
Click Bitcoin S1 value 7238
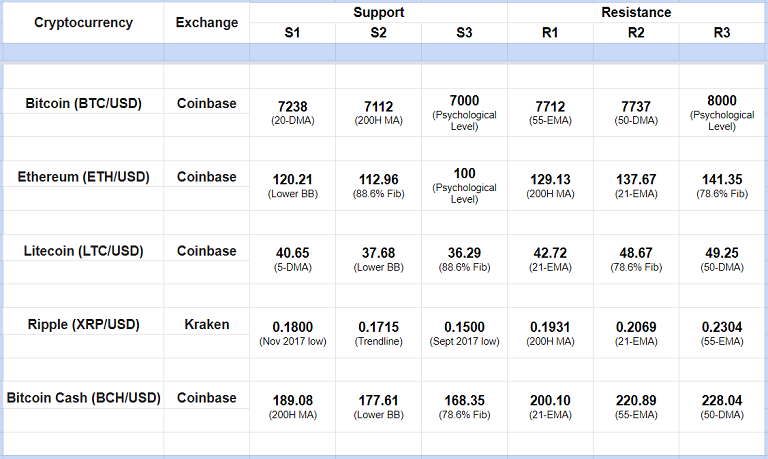click(x=292, y=106)
